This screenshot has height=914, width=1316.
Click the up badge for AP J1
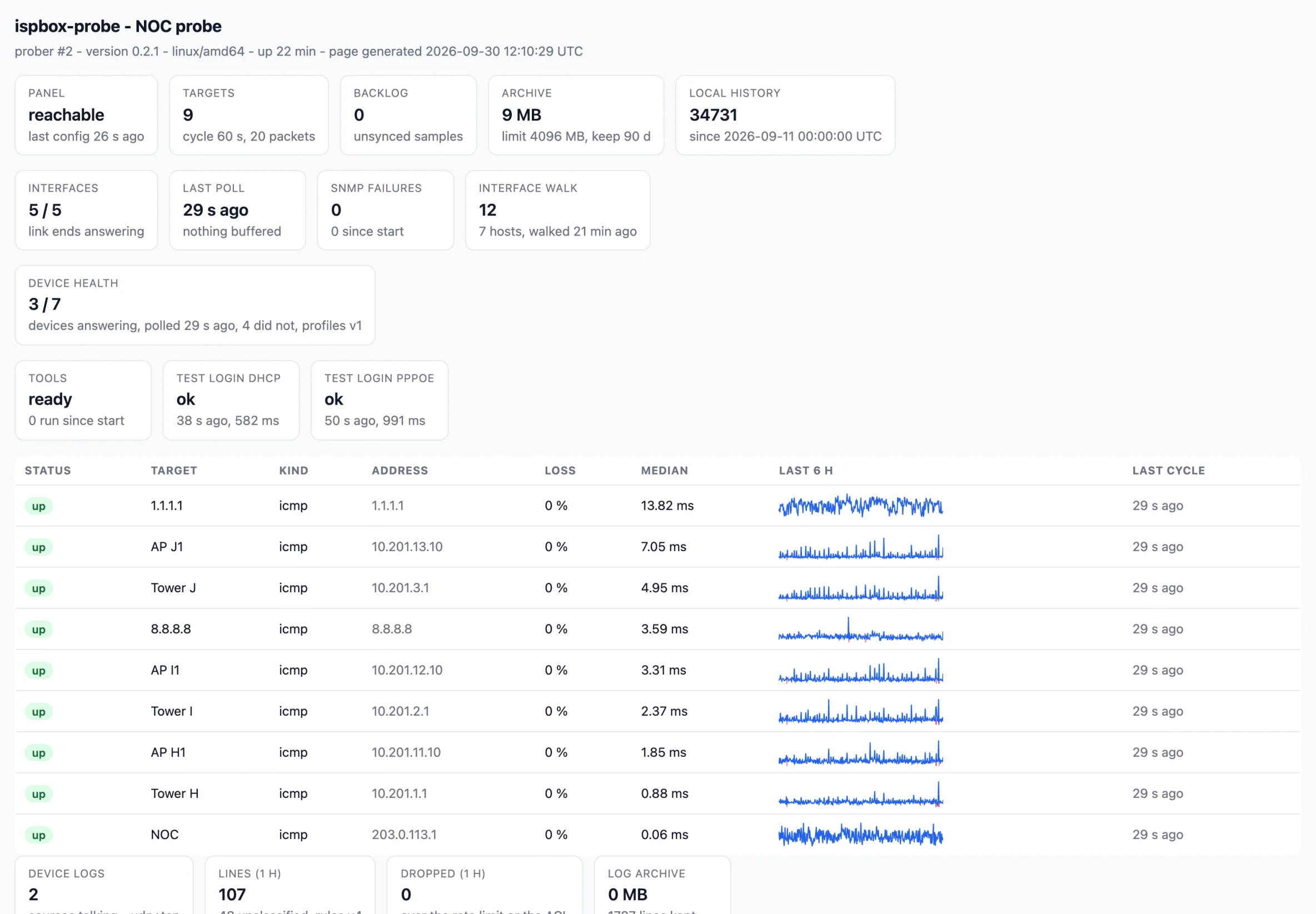(38, 547)
